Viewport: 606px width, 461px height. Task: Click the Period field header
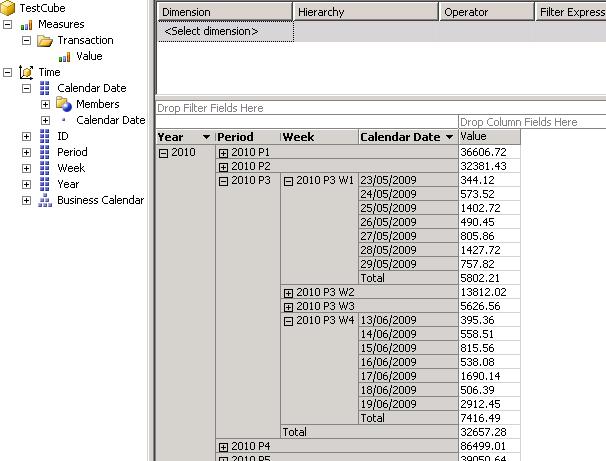(248, 137)
